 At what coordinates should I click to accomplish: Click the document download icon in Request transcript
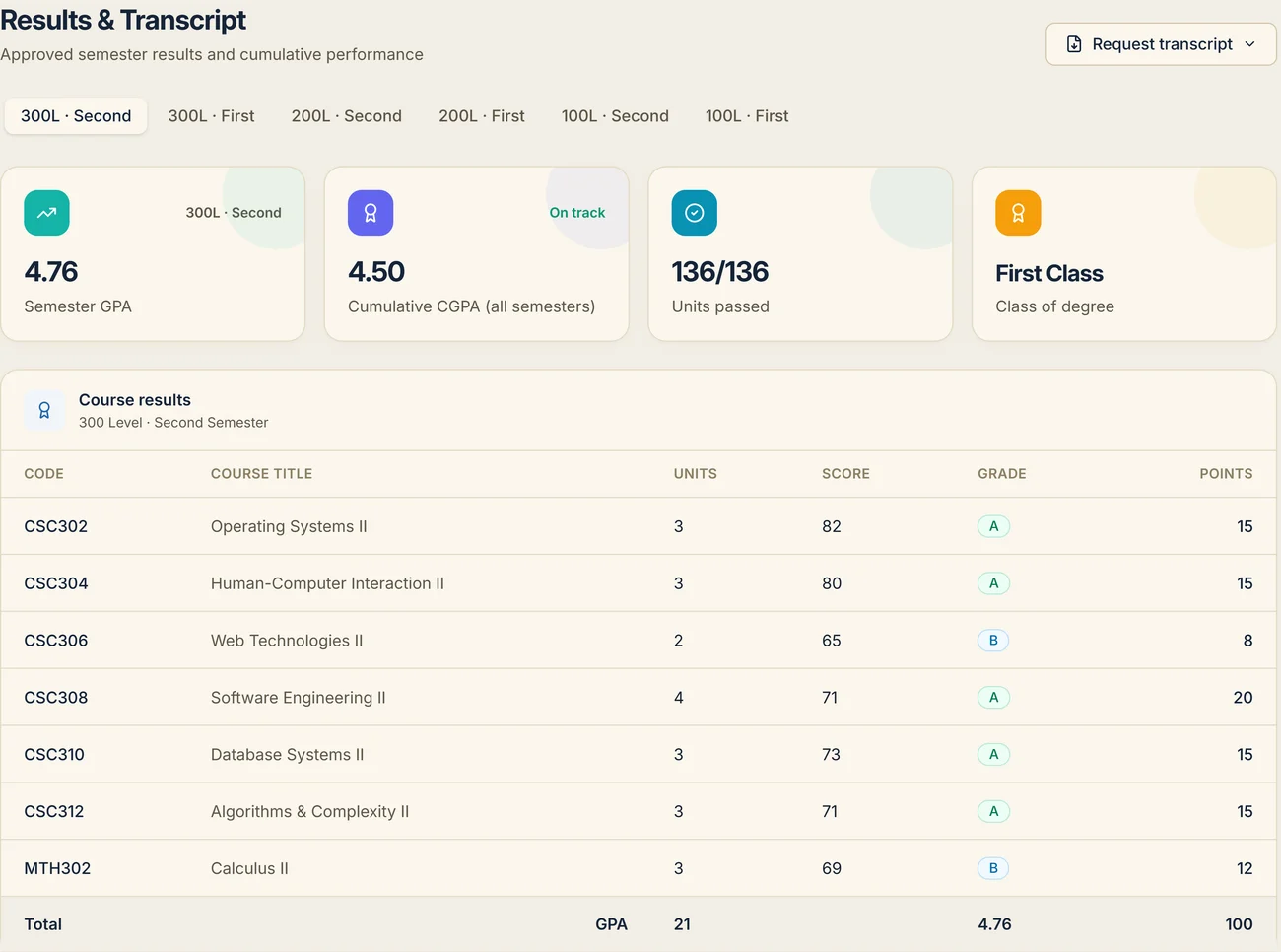[x=1074, y=44]
